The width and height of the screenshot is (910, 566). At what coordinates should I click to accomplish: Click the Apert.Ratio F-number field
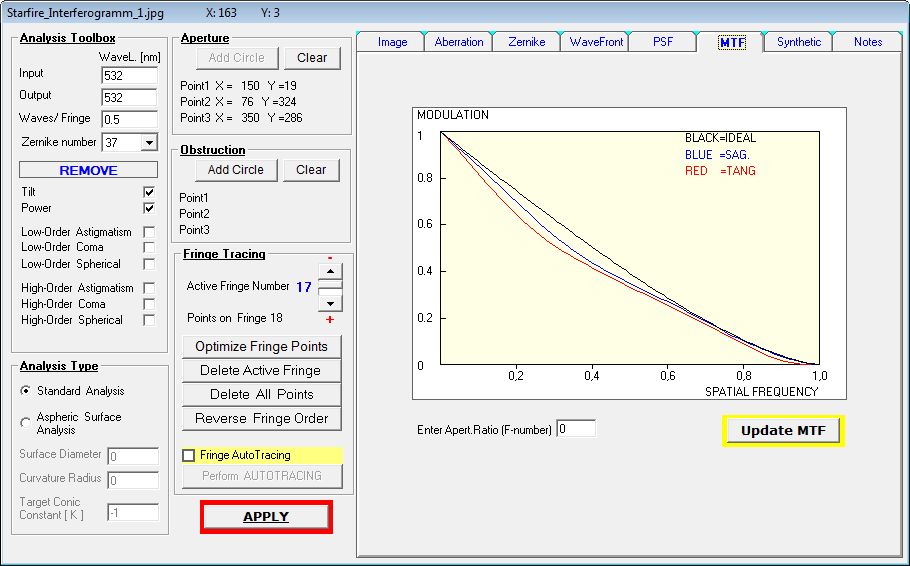click(576, 429)
